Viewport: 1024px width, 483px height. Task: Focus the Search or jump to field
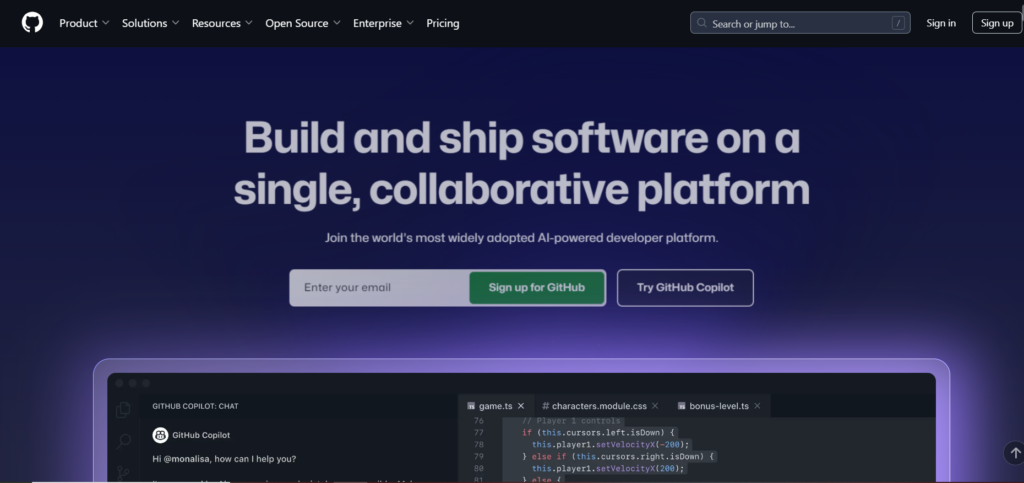tap(800, 23)
